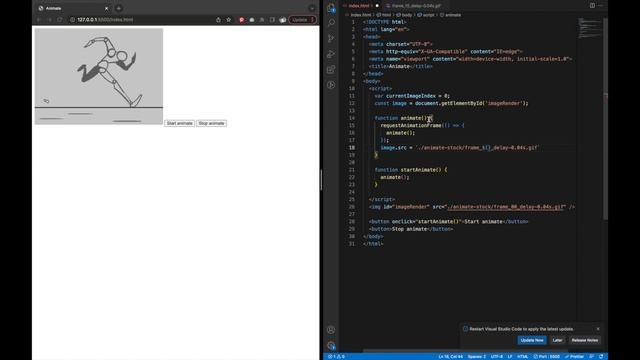
Task: Click the feedback icon in the status bar
Action: pos(592,356)
